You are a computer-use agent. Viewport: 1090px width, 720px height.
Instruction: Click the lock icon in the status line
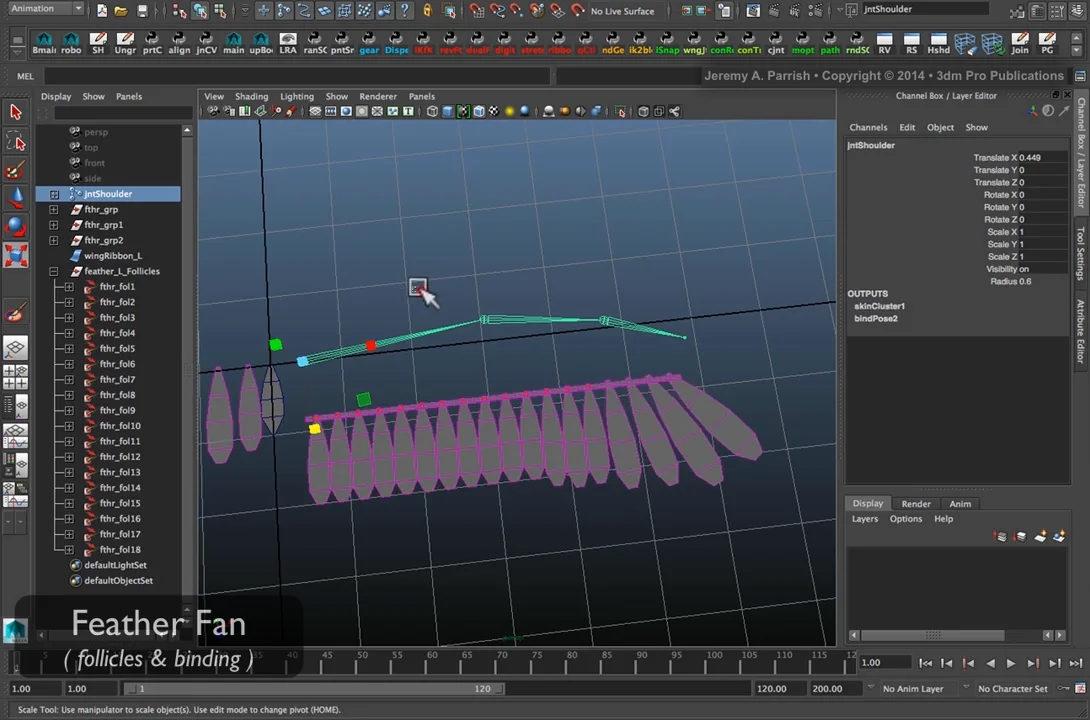pos(427,10)
